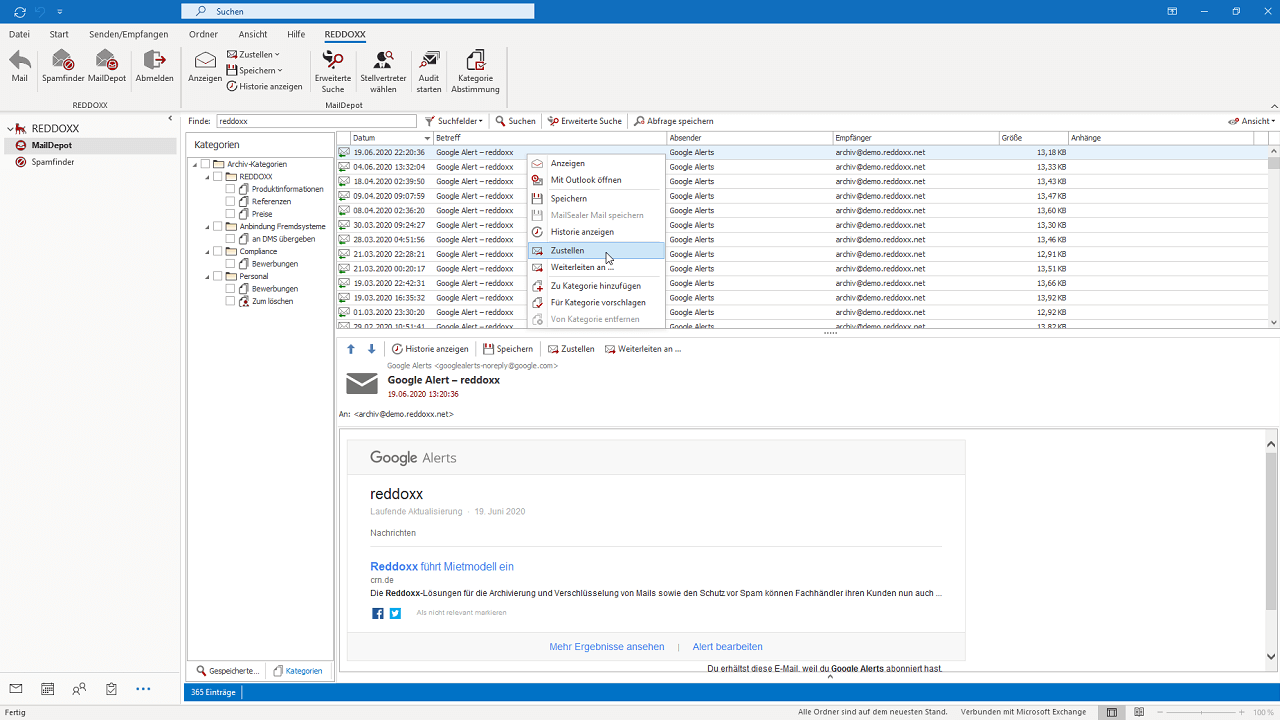Click Historie anzeigen in preview toolbar
1280x720 pixels.
[430, 349]
